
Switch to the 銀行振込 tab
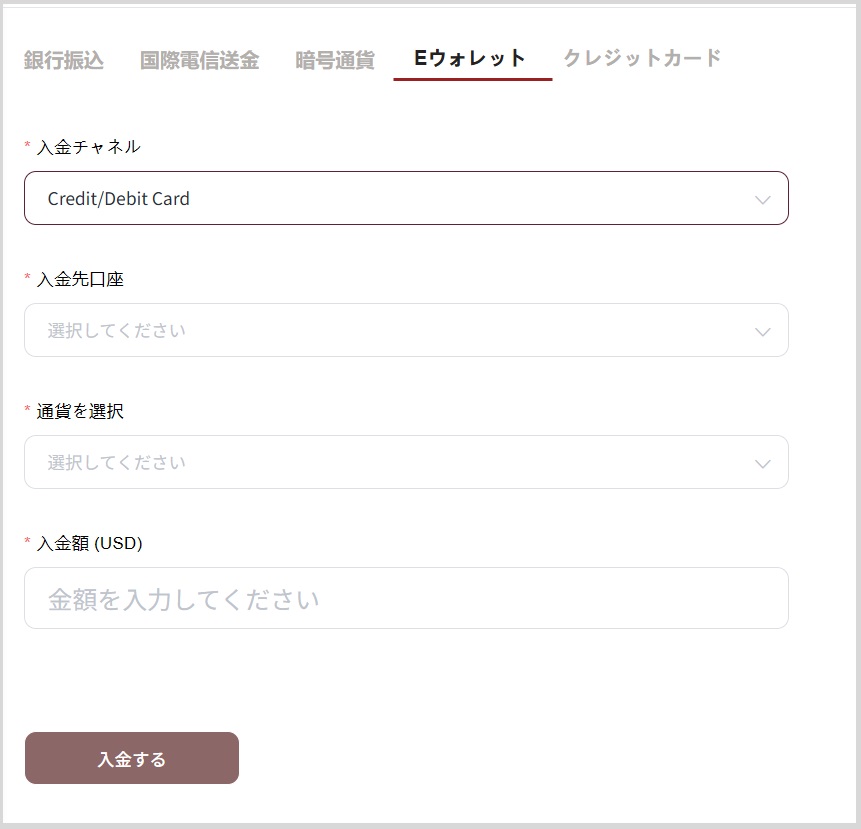pos(64,60)
